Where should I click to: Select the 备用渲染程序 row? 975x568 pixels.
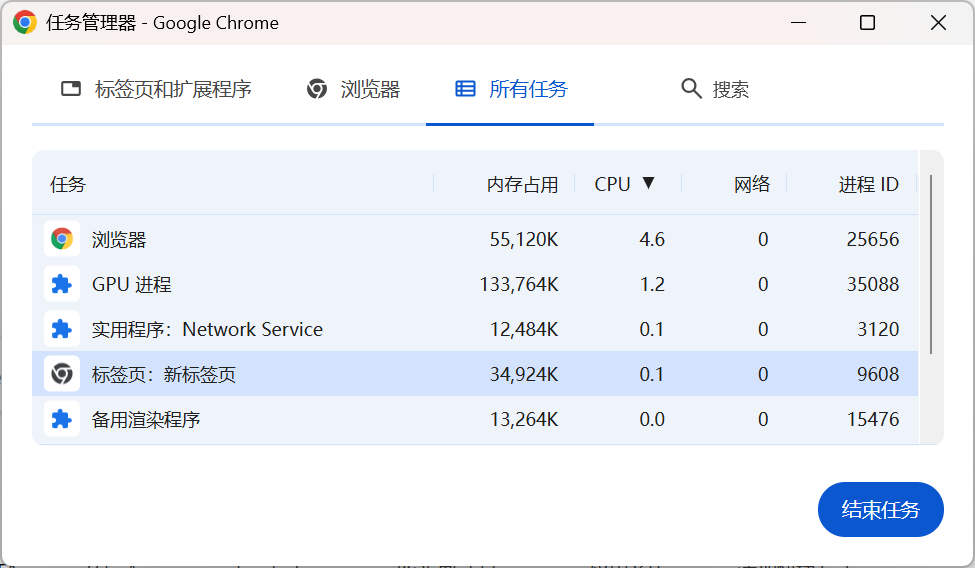pyautogui.click(x=475, y=419)
